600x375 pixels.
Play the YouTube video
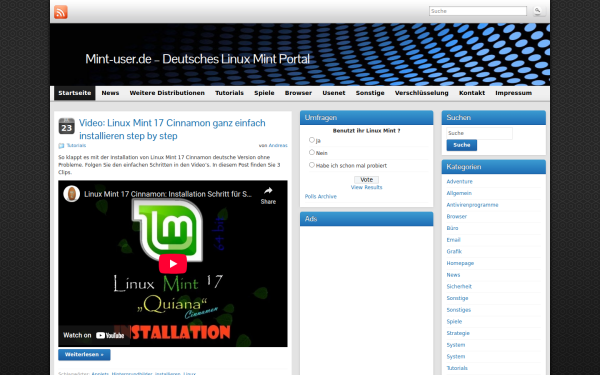click(x=173, y=264)
